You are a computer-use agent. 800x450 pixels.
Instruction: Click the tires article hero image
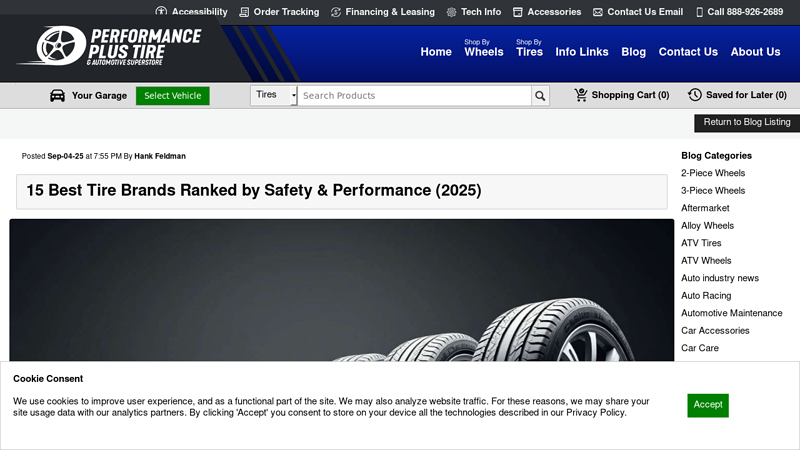click(x=341, y=290)
